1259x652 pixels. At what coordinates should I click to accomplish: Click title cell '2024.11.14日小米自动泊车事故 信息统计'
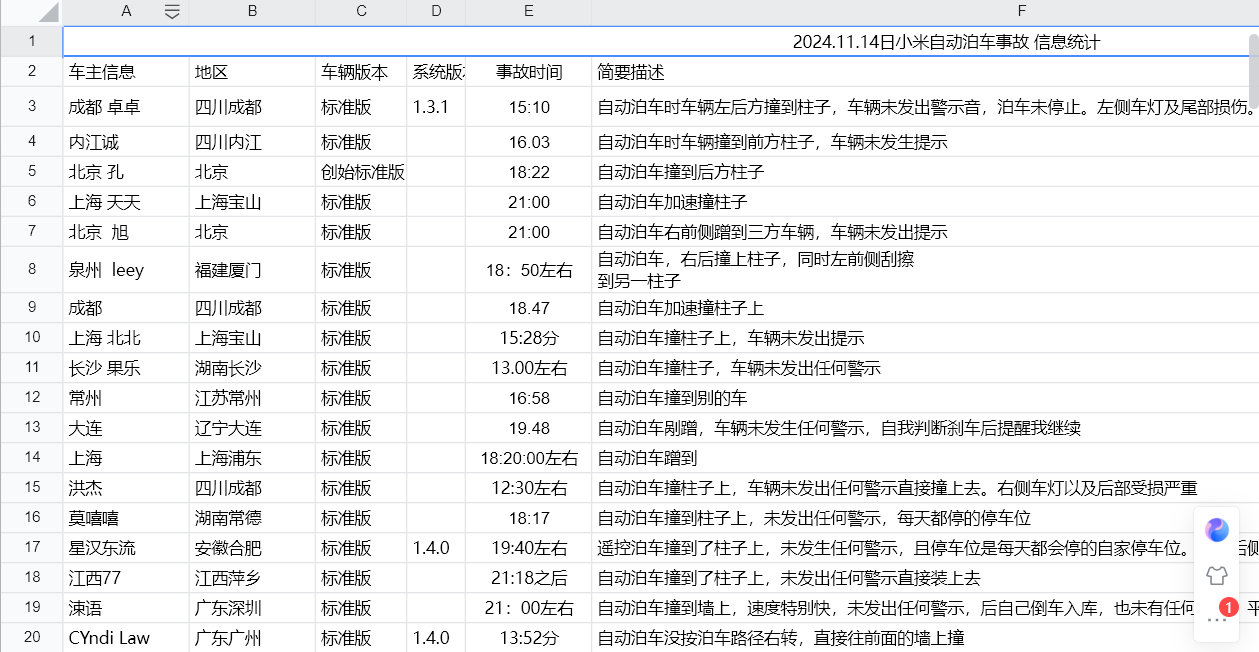point(946,42)
